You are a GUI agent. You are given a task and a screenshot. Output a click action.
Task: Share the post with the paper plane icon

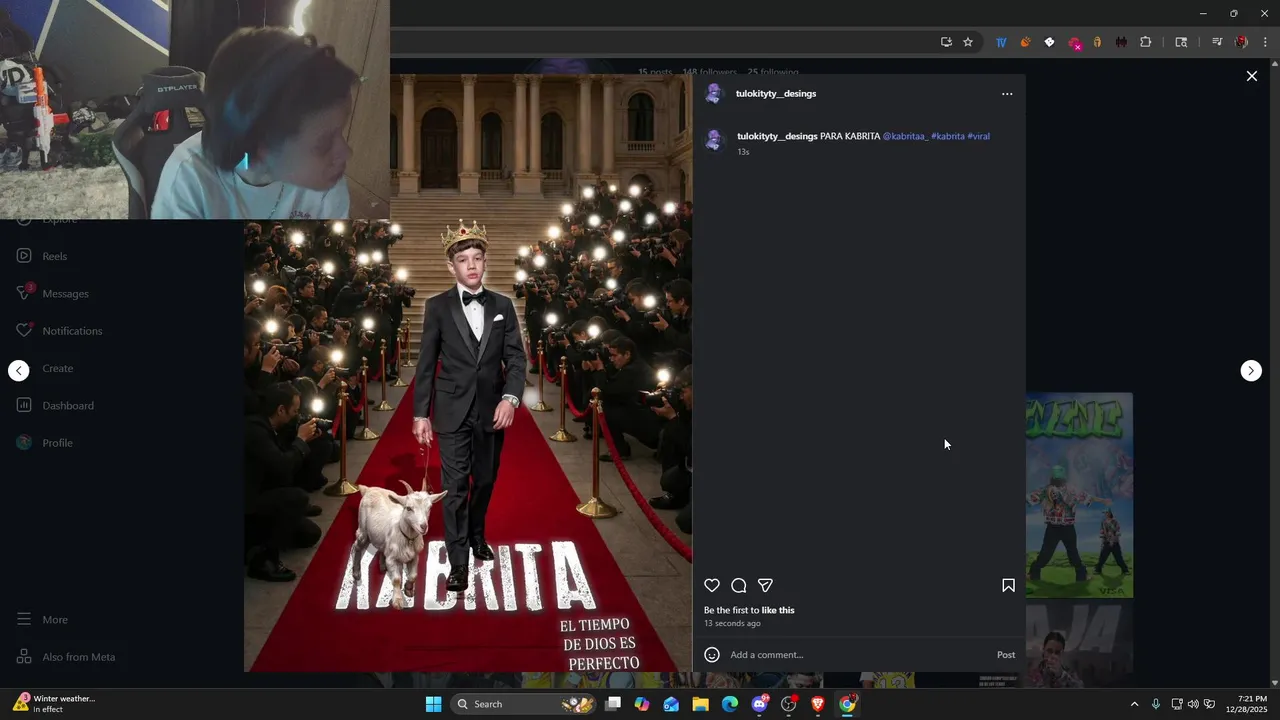765,586
